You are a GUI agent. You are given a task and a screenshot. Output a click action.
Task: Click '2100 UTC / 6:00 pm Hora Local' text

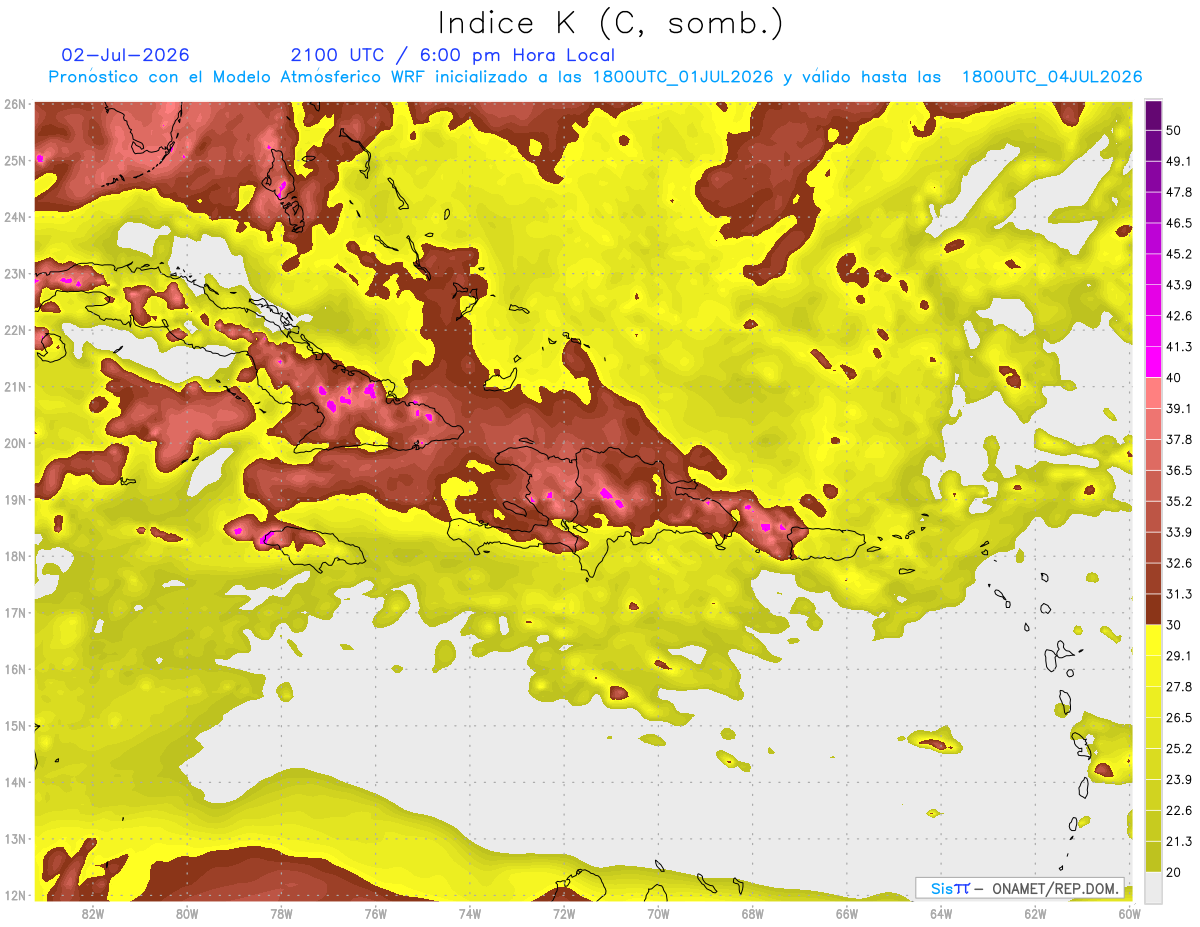click(452, 55)
